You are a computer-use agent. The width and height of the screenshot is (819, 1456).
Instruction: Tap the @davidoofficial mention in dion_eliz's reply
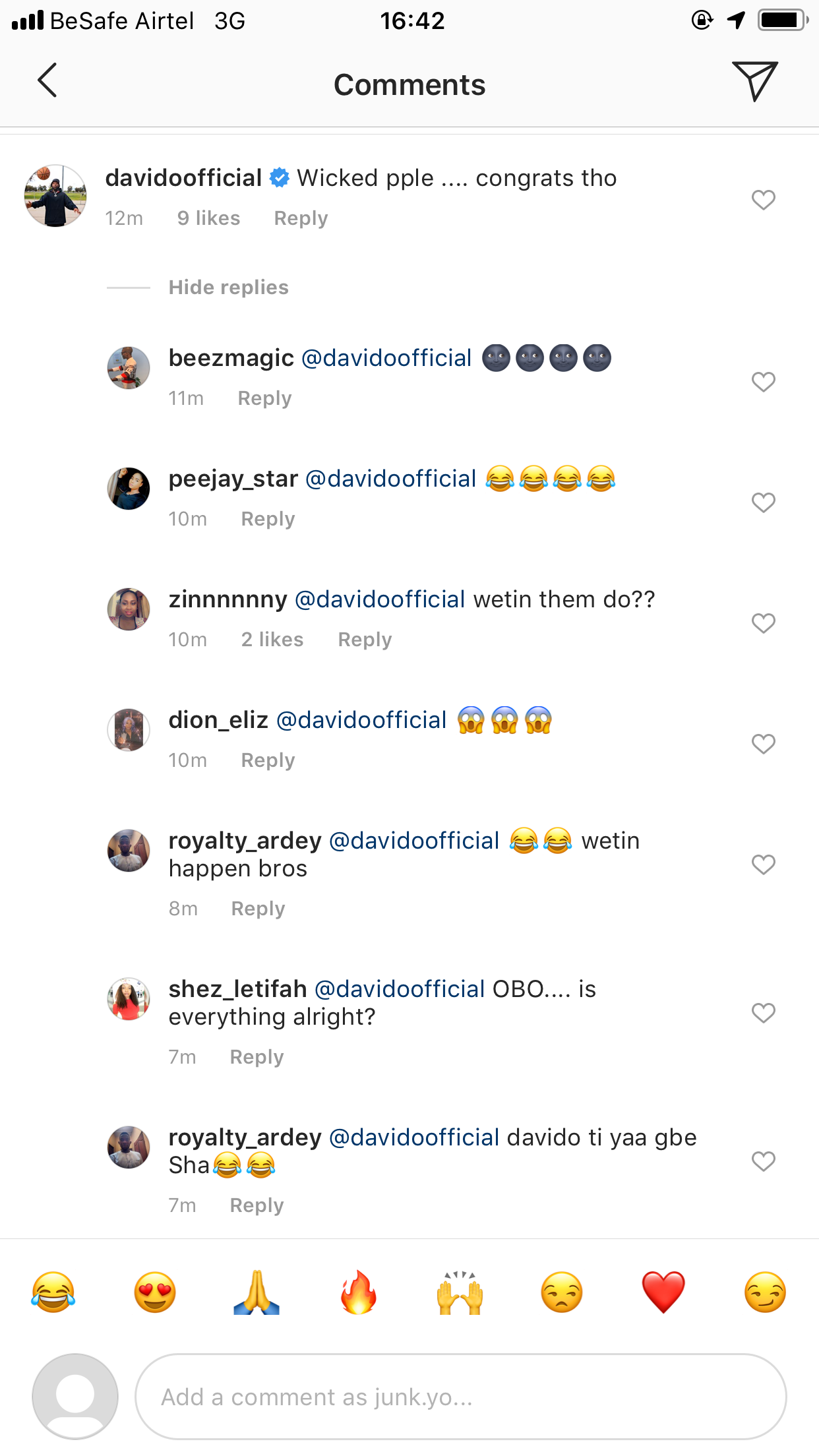(x=361, y=720)
